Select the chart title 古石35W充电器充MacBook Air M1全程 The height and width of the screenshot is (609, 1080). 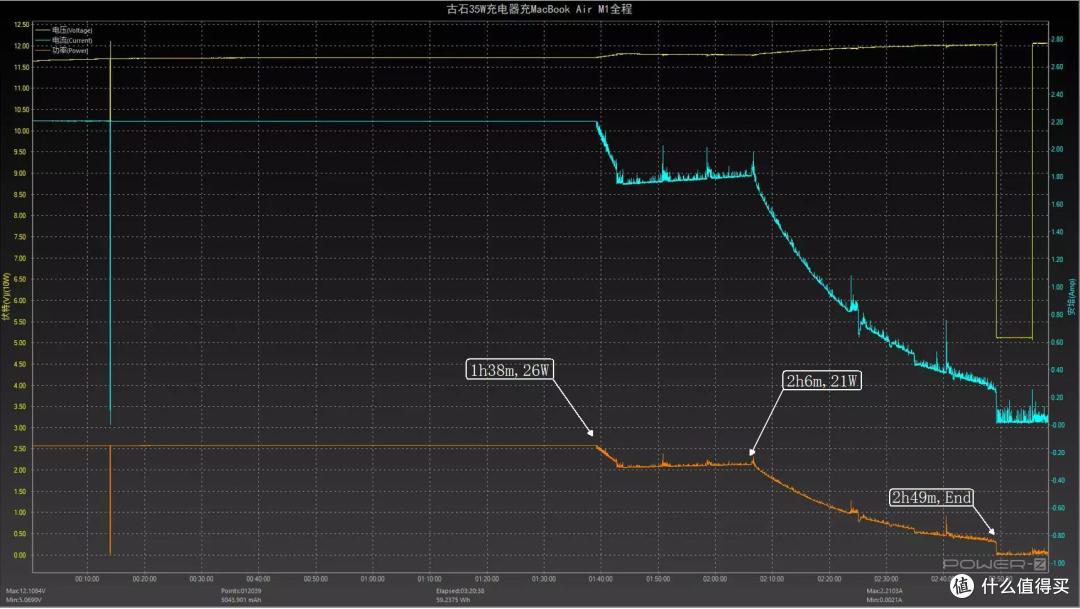click(539, 9)
